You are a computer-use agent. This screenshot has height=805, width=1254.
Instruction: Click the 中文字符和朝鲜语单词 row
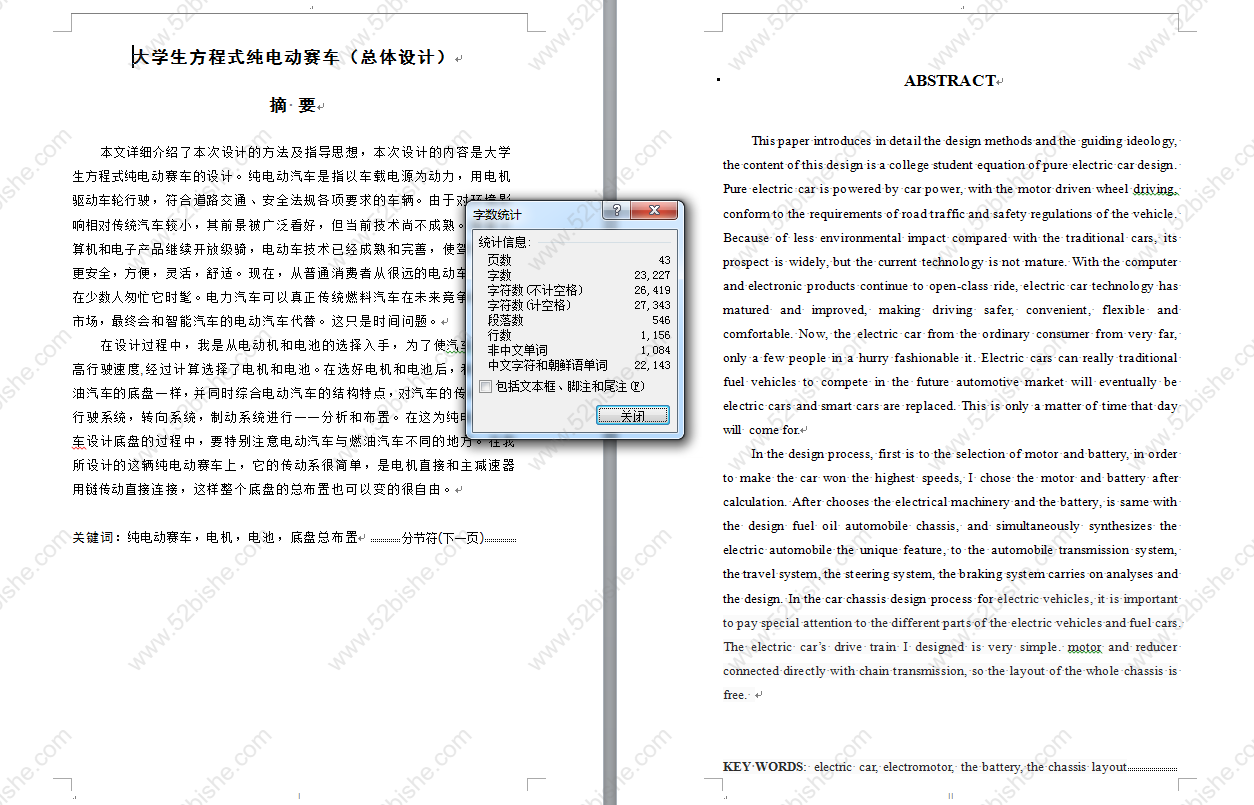(577, 365)
